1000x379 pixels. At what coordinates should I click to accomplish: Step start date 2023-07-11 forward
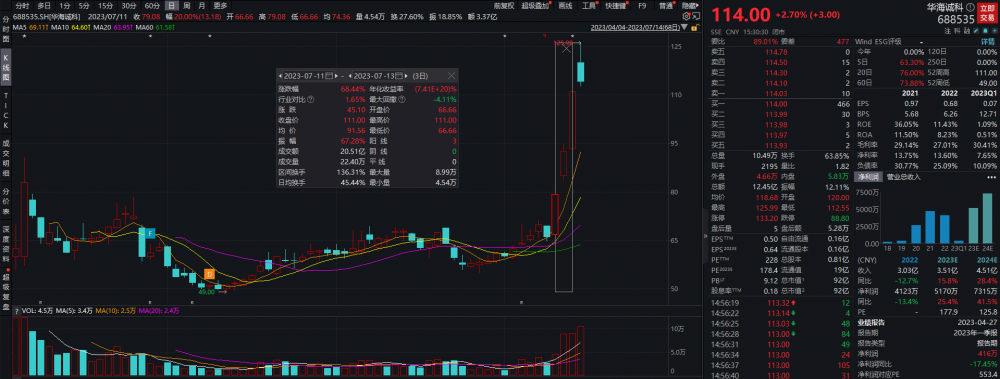(x=336, y=76)
